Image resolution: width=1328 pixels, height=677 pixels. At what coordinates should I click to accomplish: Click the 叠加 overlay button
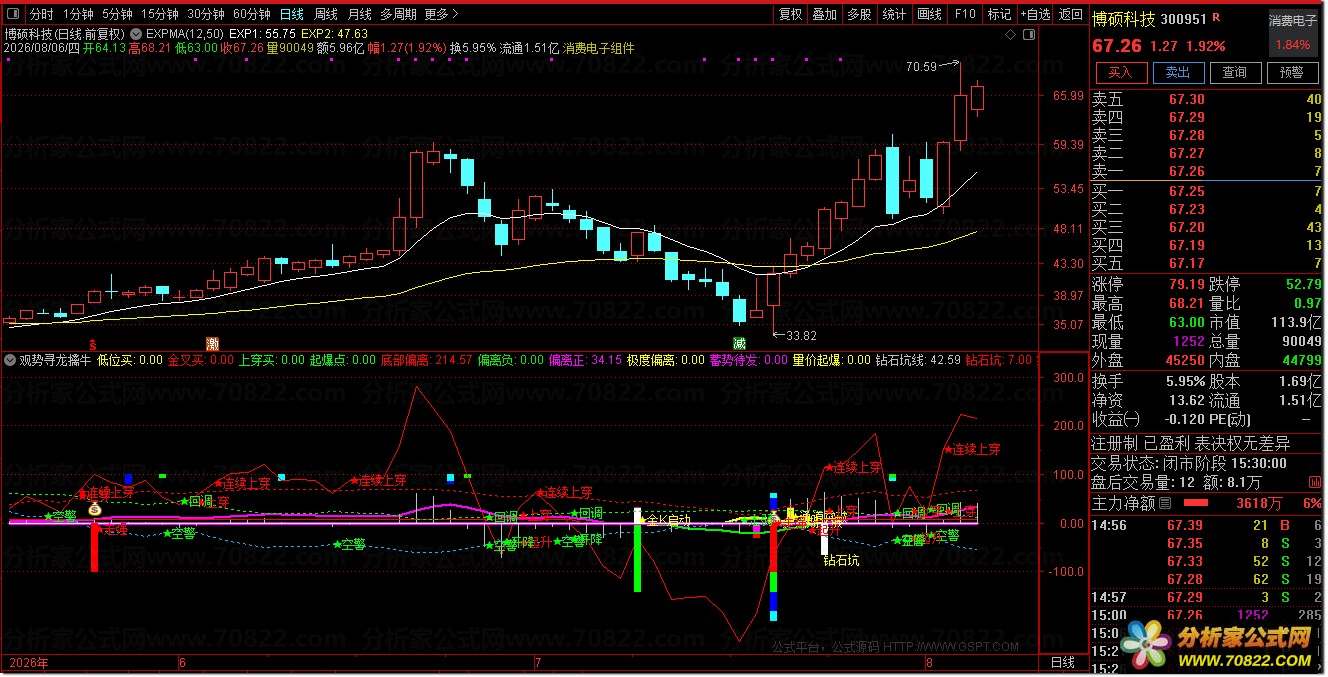point(825,14)
